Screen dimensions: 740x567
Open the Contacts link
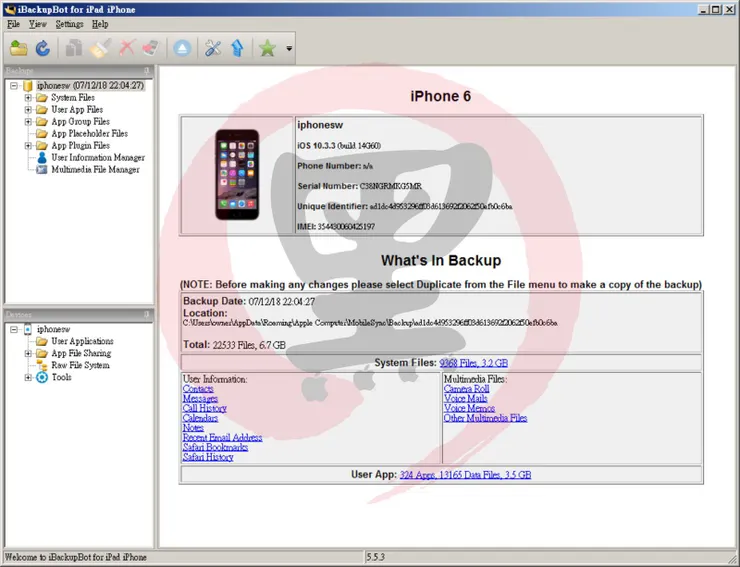[x=198, y=389]
